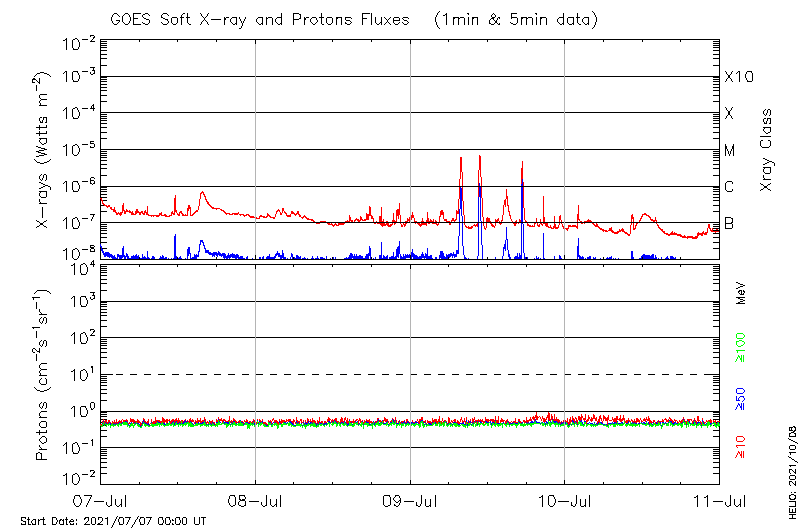Click the HELIO date stamp on right edge
Viewport: 800px width, 530px height.
tap(789, 470)
